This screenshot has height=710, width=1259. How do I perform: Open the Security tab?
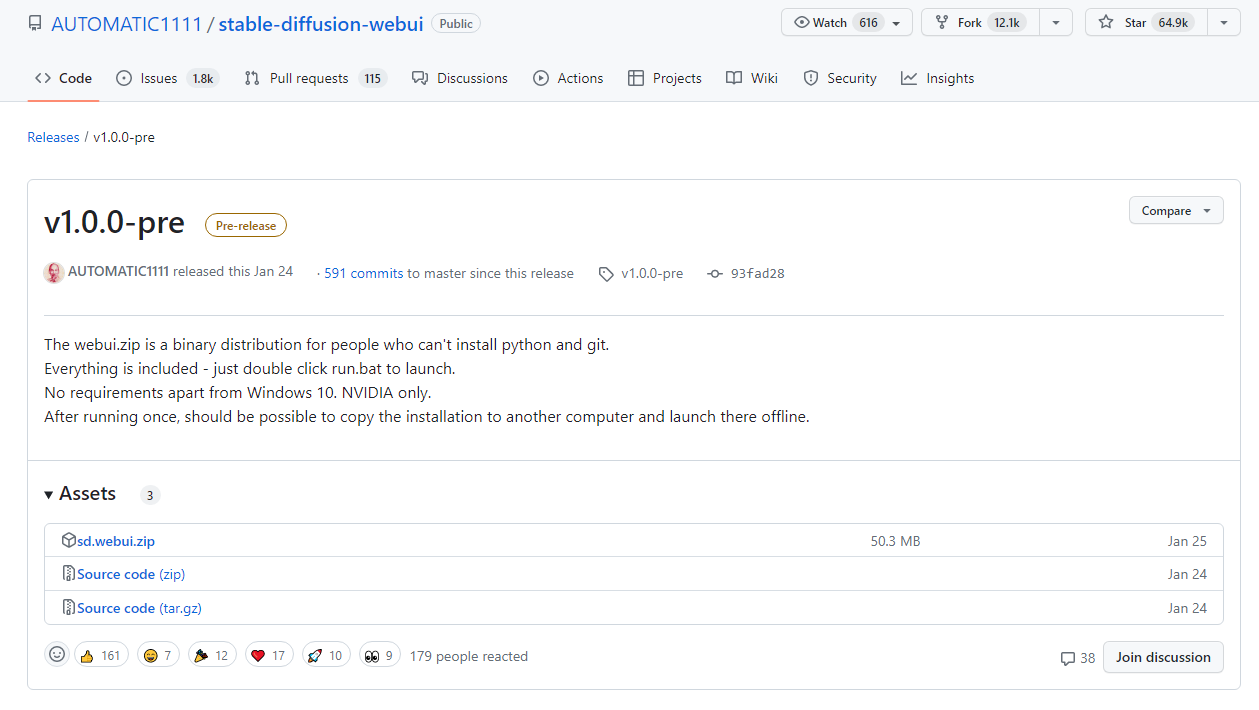pyautogui.click(x=840, y=78)
